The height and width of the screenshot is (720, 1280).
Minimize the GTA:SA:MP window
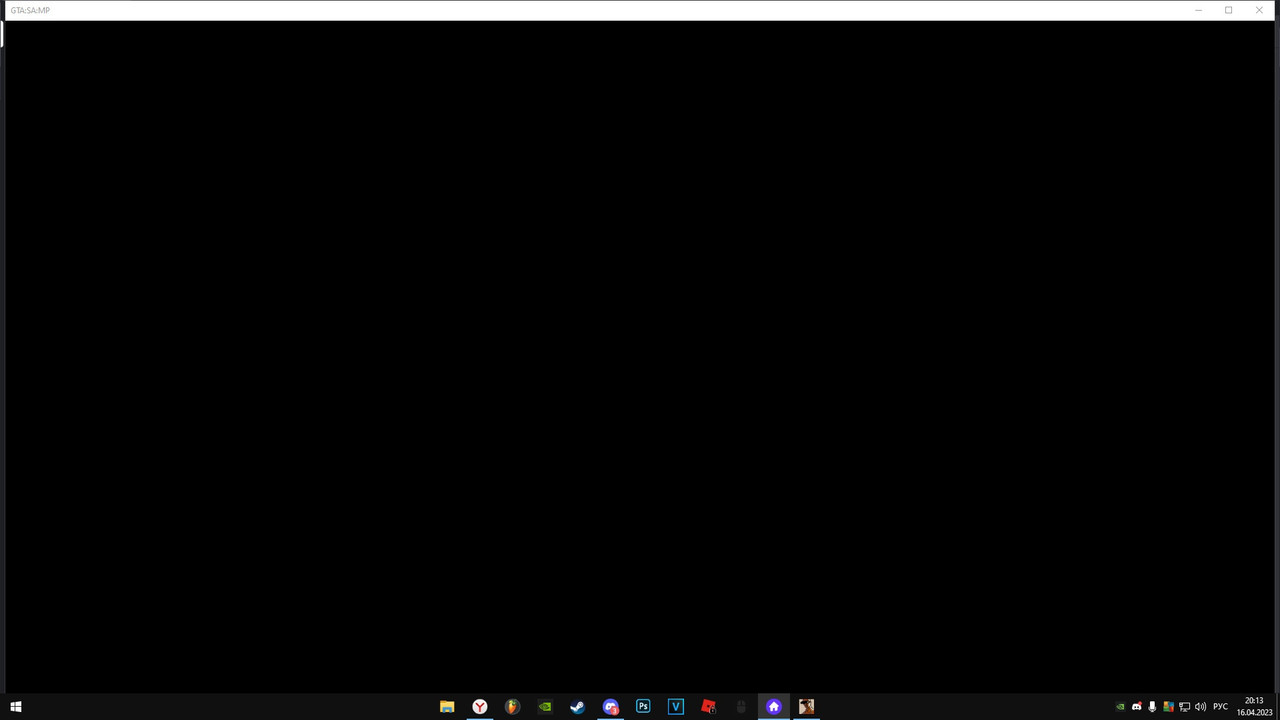(x=1198, y=10)
